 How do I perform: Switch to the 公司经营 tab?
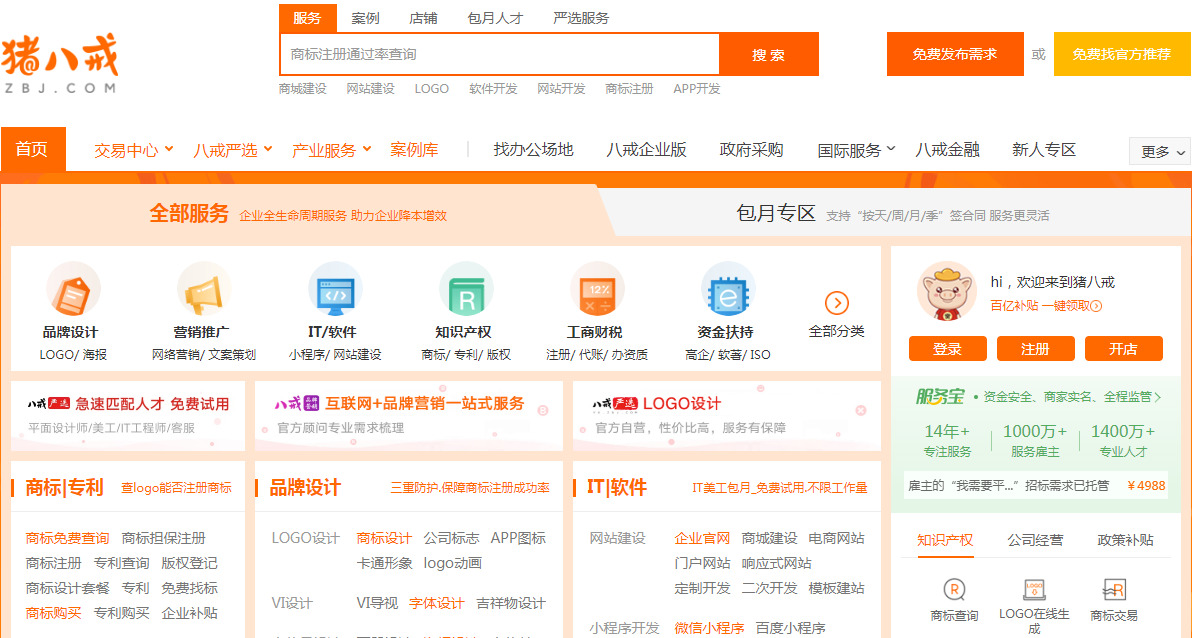1035,541
